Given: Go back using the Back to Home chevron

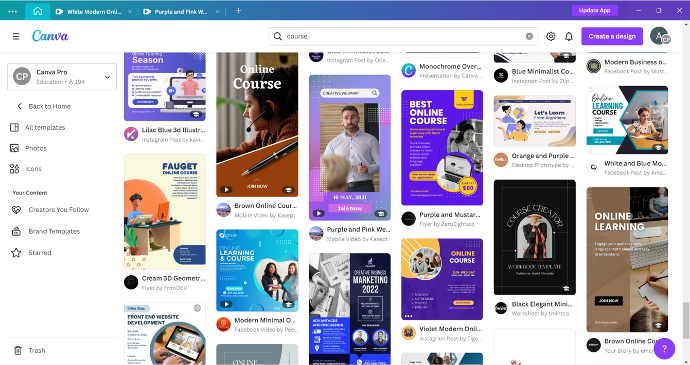Looking at the screenshot, I should (x=19, y=106).
